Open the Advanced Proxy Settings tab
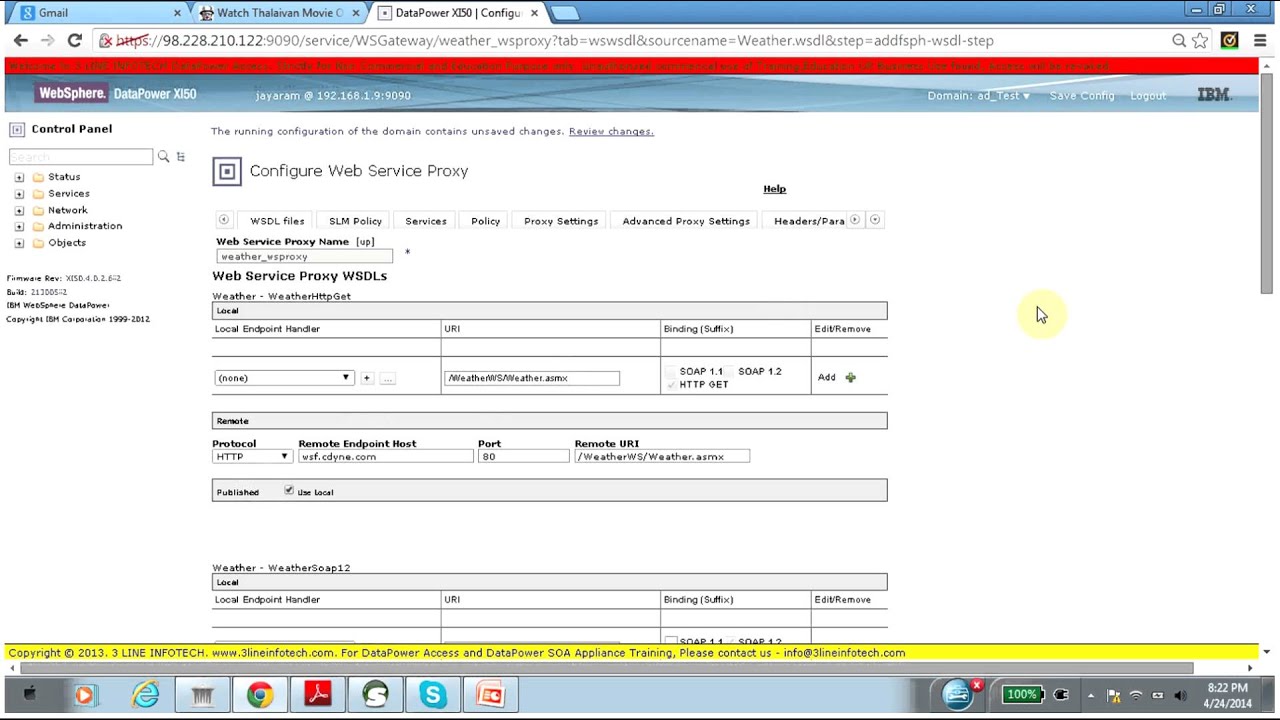This screenshot has height=720, width=1280. point(686,221)
